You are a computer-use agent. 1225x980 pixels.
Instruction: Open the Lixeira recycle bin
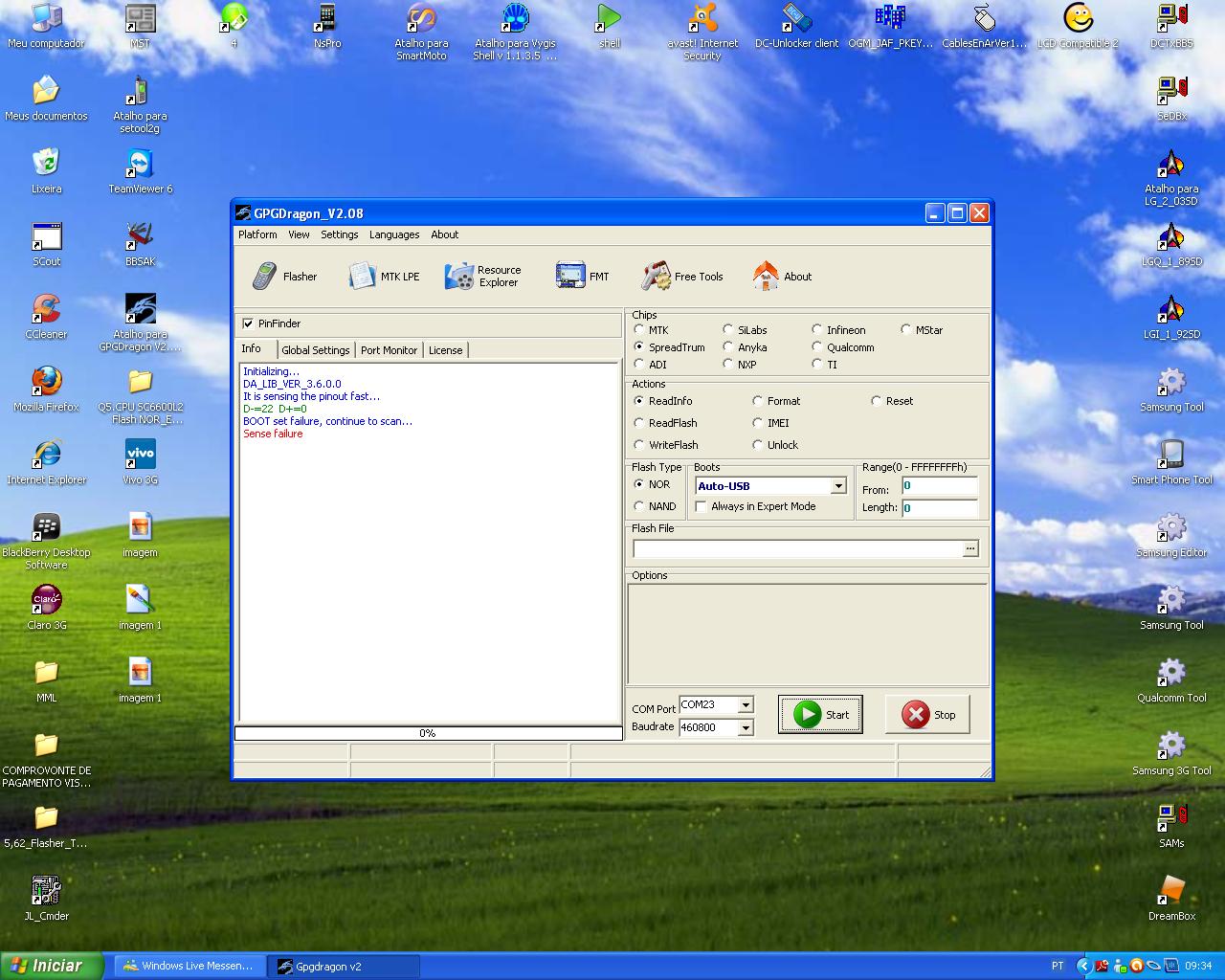pos(46,170)
